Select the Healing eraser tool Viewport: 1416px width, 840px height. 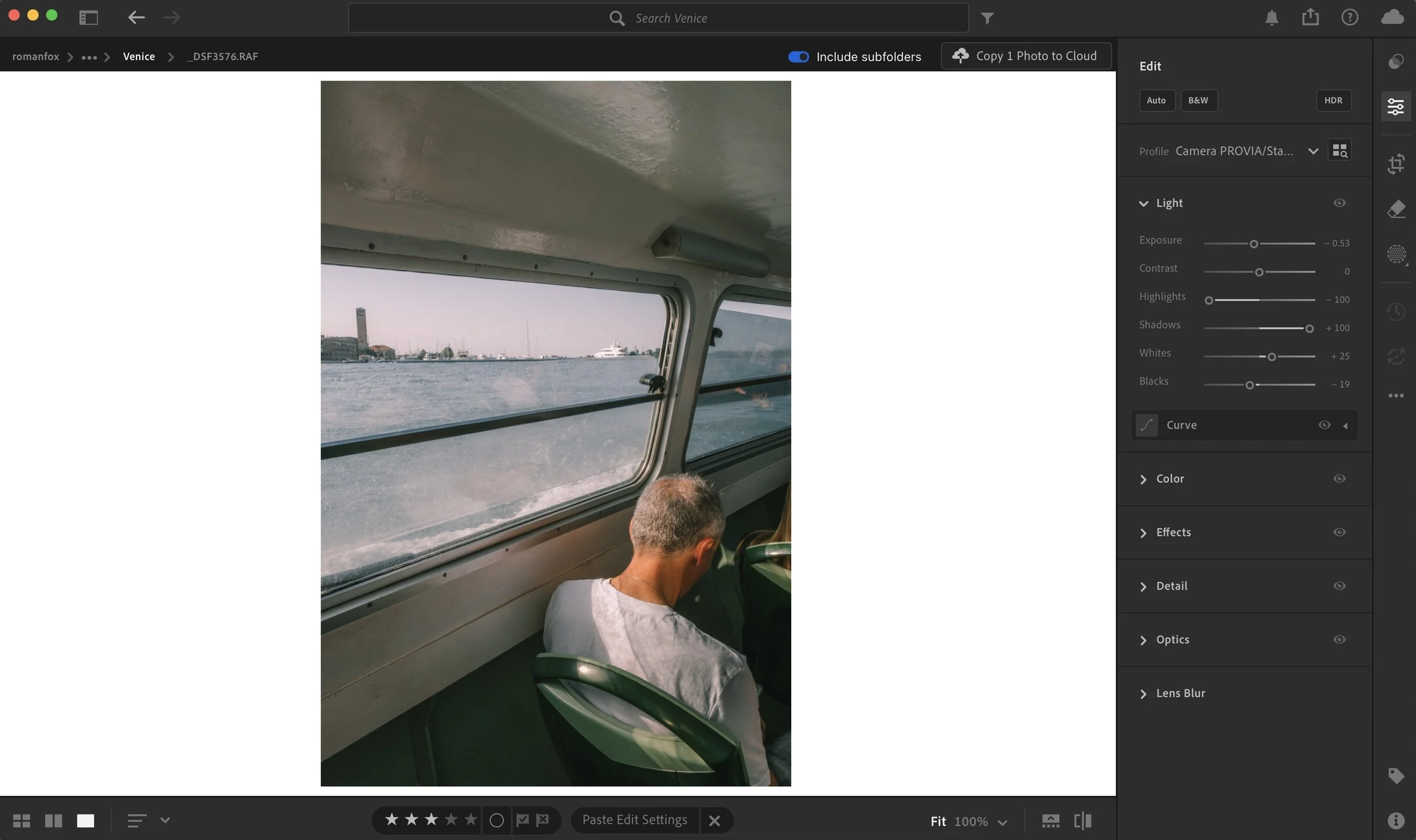(1396, 208)
